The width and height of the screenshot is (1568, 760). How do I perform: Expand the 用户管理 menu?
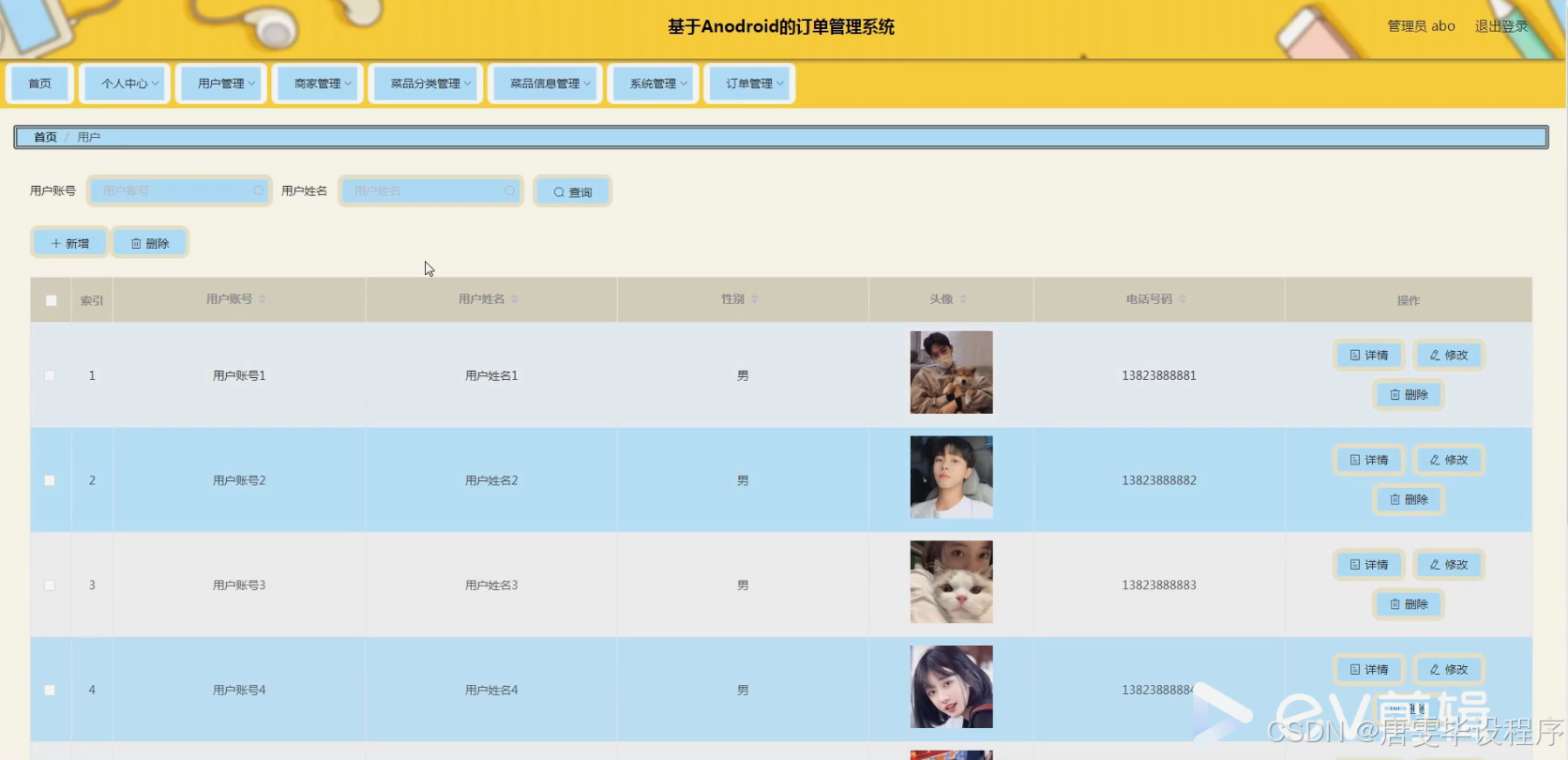coord(221,84)
